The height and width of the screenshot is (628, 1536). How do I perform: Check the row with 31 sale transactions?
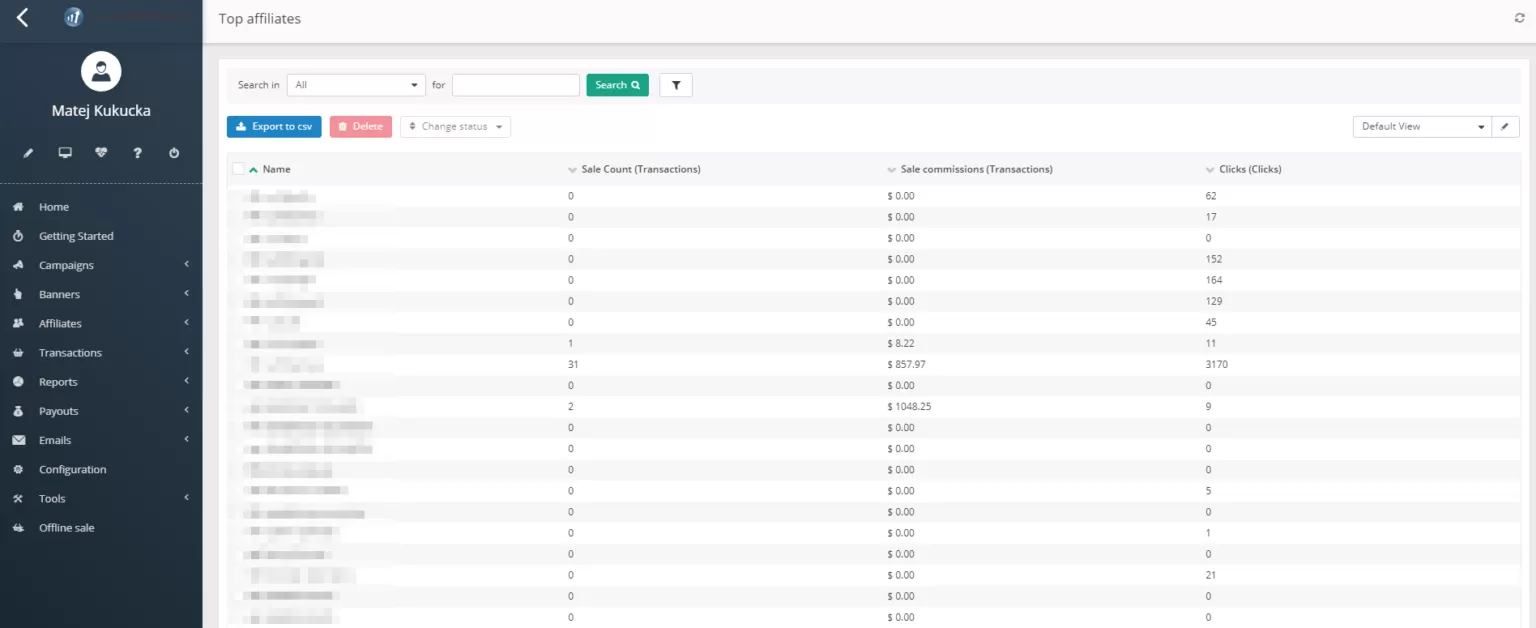(238, 364)
